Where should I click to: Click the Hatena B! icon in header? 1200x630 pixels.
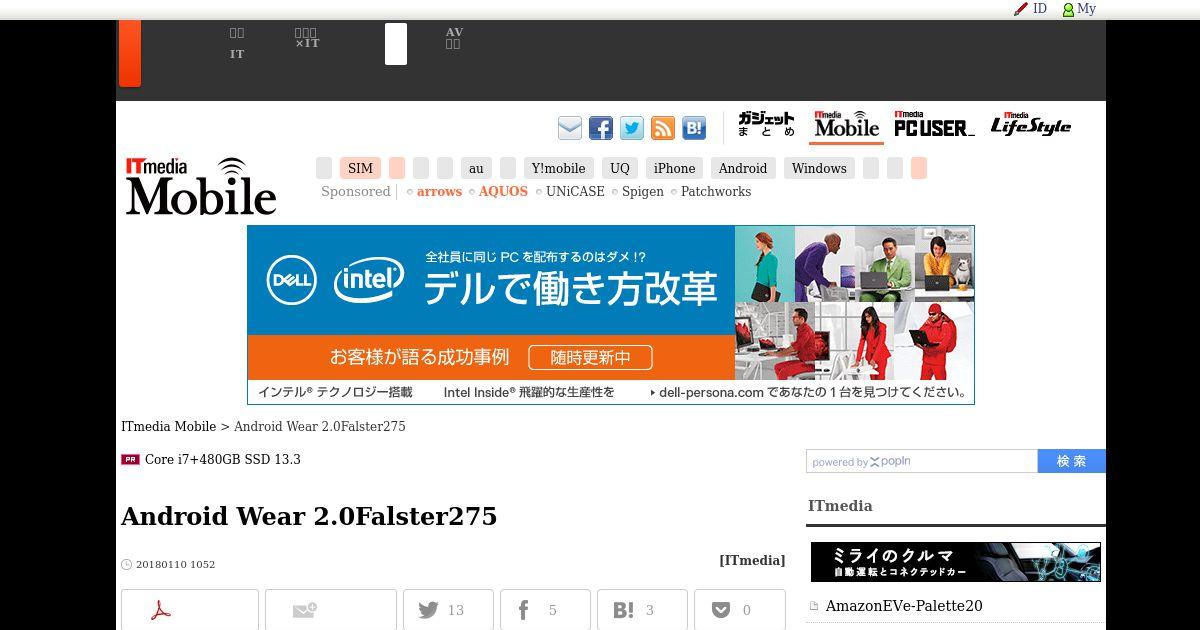click(694, 128)
